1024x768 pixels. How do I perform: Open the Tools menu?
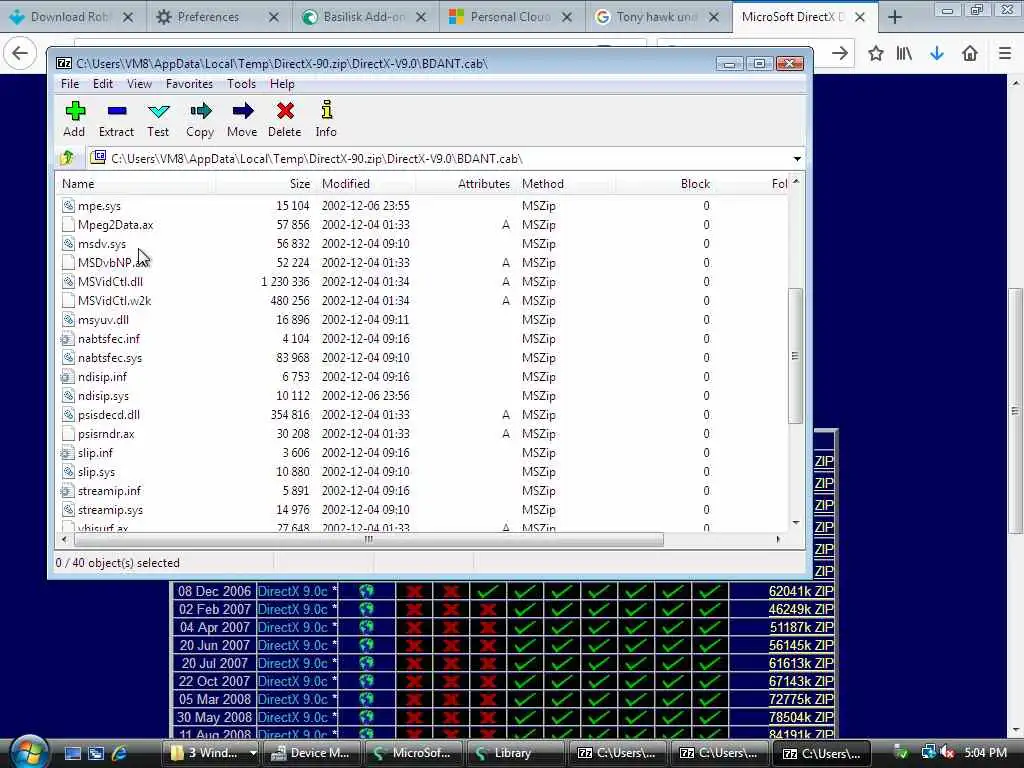click(241, 84)
